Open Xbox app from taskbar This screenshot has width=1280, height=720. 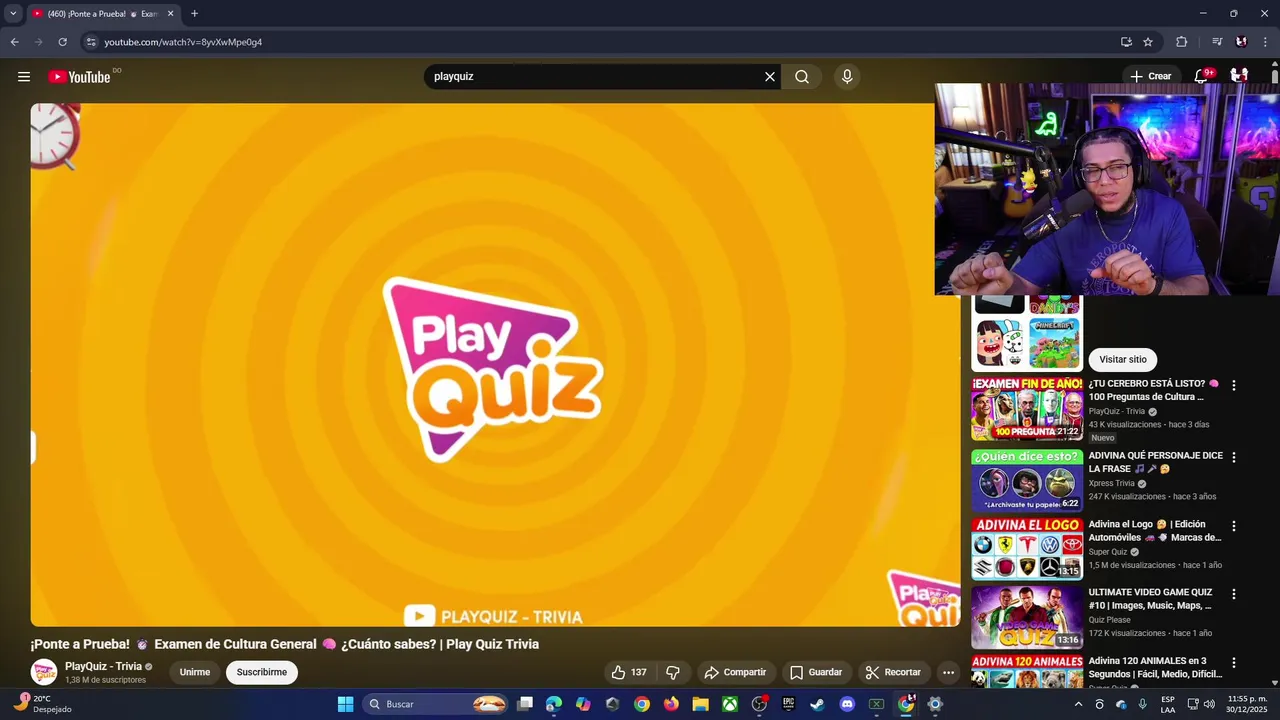click(730, 704)
